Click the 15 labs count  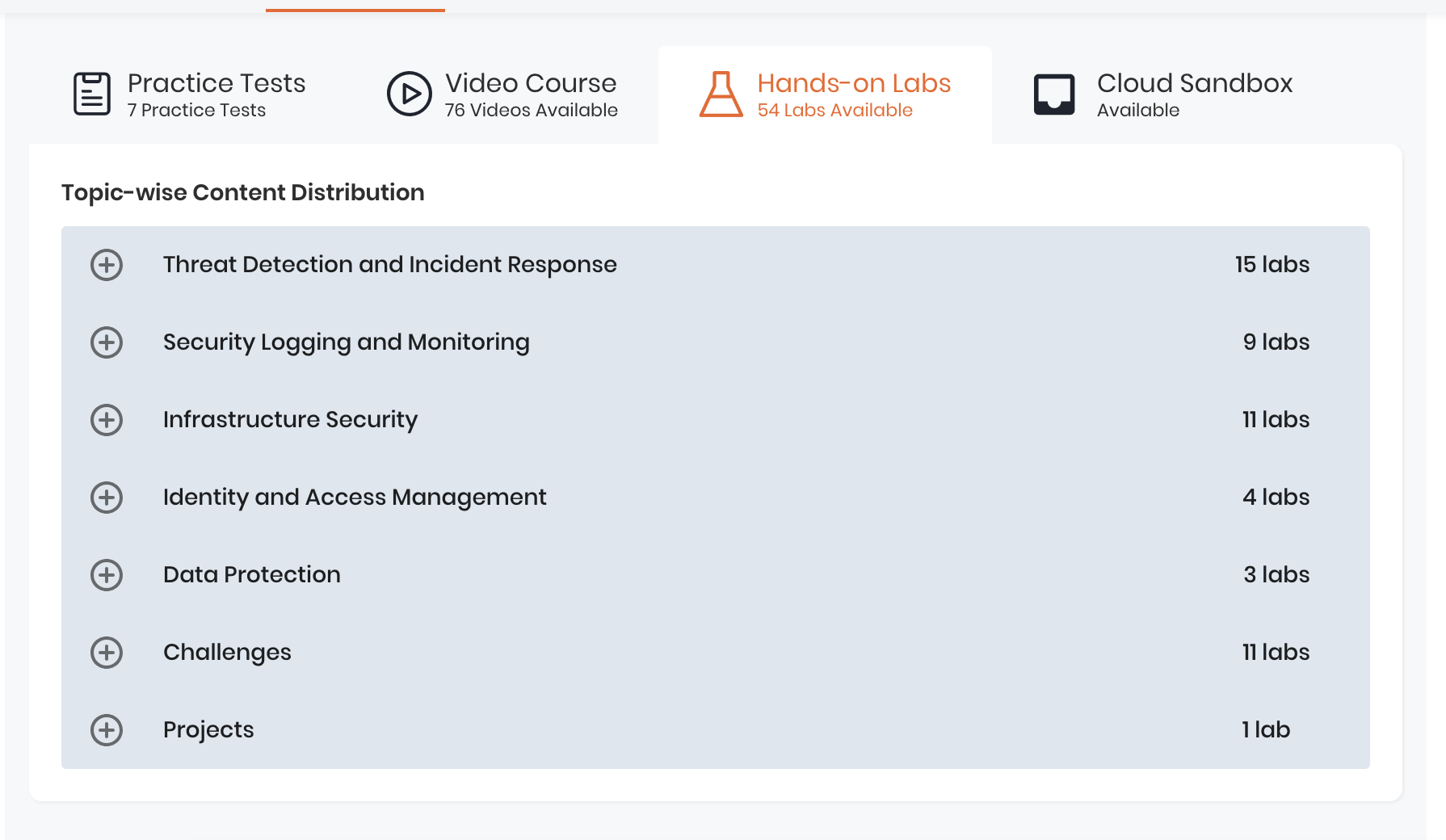[1272, 265]
